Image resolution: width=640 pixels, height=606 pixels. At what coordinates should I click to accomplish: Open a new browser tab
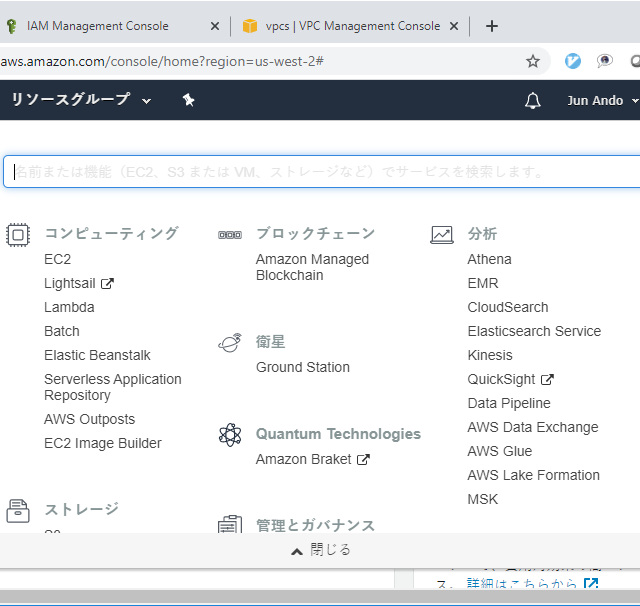pyautogui.click(x=491, y=26)
